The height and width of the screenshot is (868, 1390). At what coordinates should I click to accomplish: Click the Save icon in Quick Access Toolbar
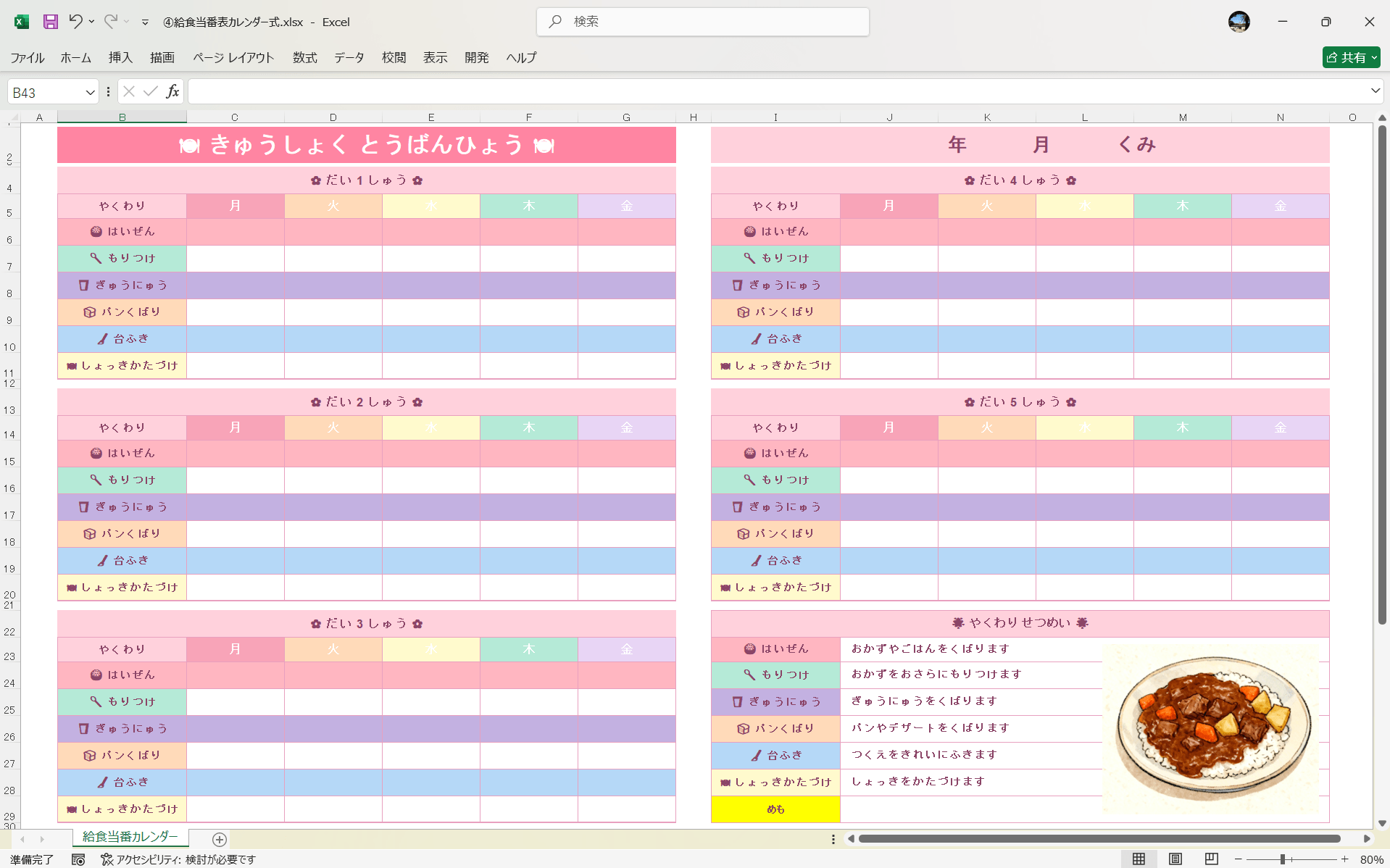pos(50,22)
